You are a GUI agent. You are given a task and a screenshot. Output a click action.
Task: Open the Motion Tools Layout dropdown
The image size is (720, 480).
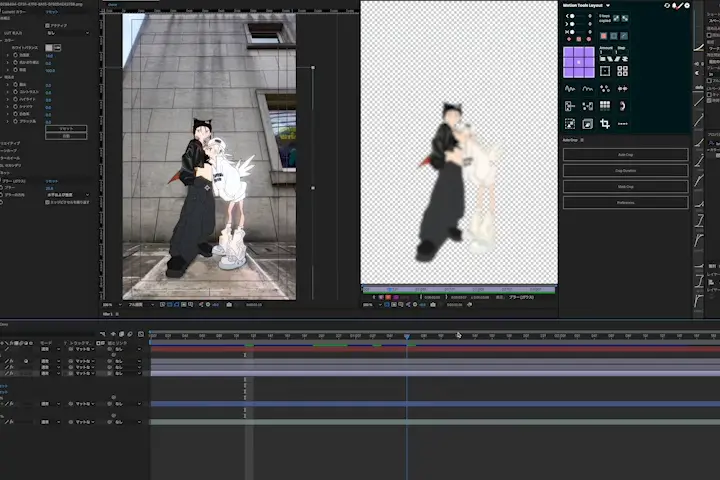[608, 6]
